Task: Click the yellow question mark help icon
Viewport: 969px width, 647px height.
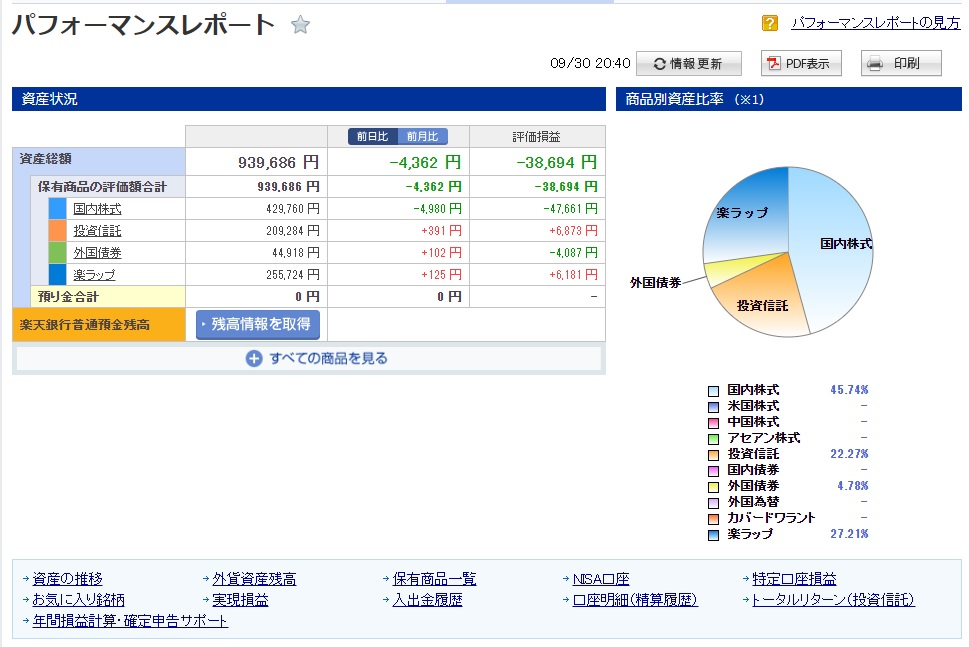Action: 769,23
